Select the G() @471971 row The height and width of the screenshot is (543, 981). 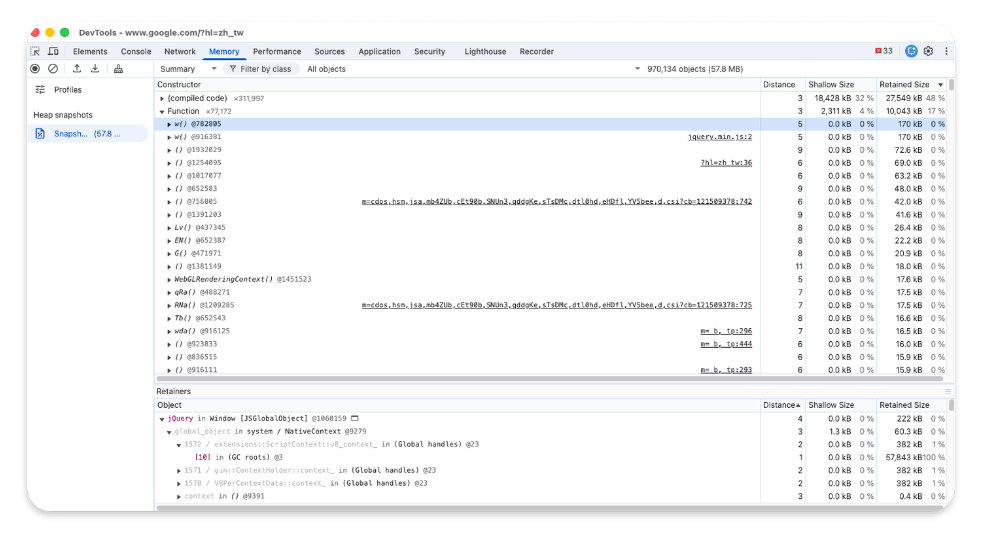tap(551, 253)
